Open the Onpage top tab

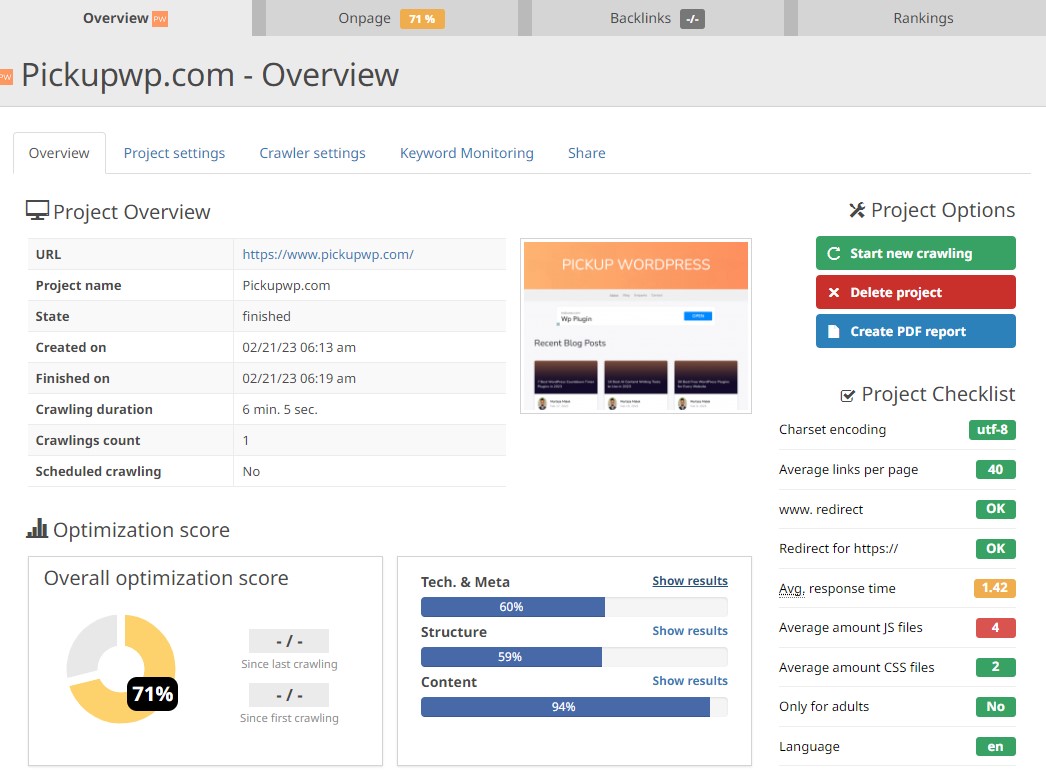(x=392, y=18)
